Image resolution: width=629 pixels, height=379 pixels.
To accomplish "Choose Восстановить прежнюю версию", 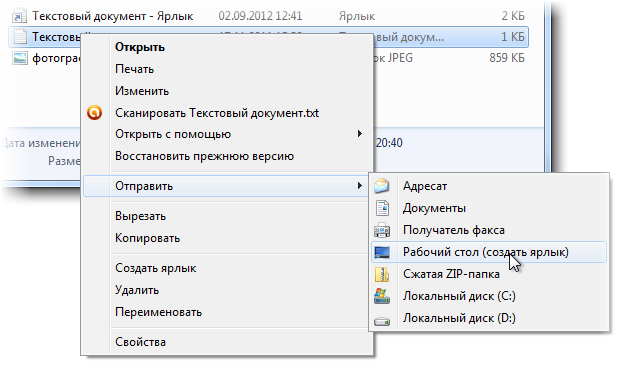I will (x=227, y=156).
